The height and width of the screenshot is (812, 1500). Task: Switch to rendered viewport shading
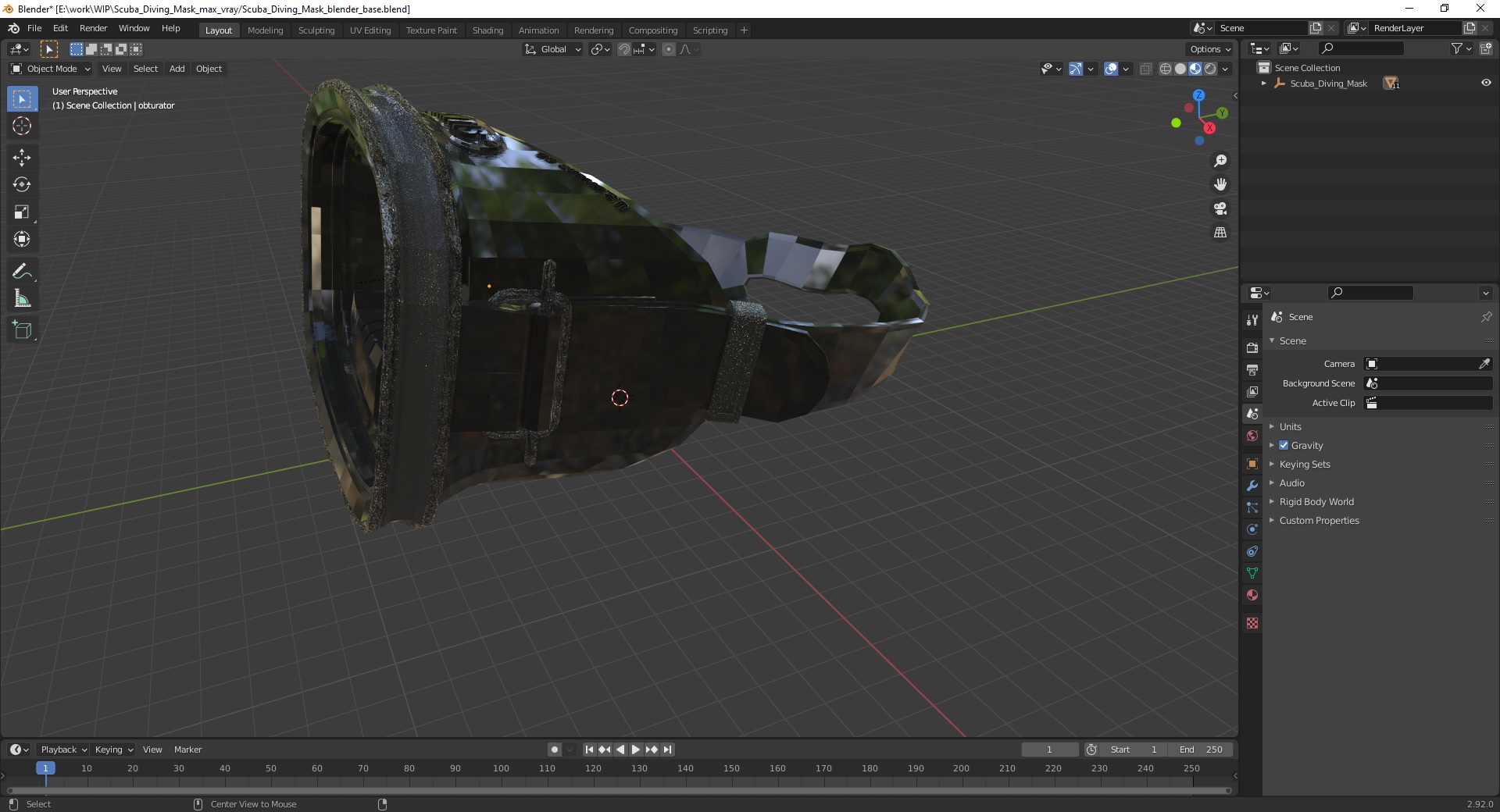(1210, 69)
